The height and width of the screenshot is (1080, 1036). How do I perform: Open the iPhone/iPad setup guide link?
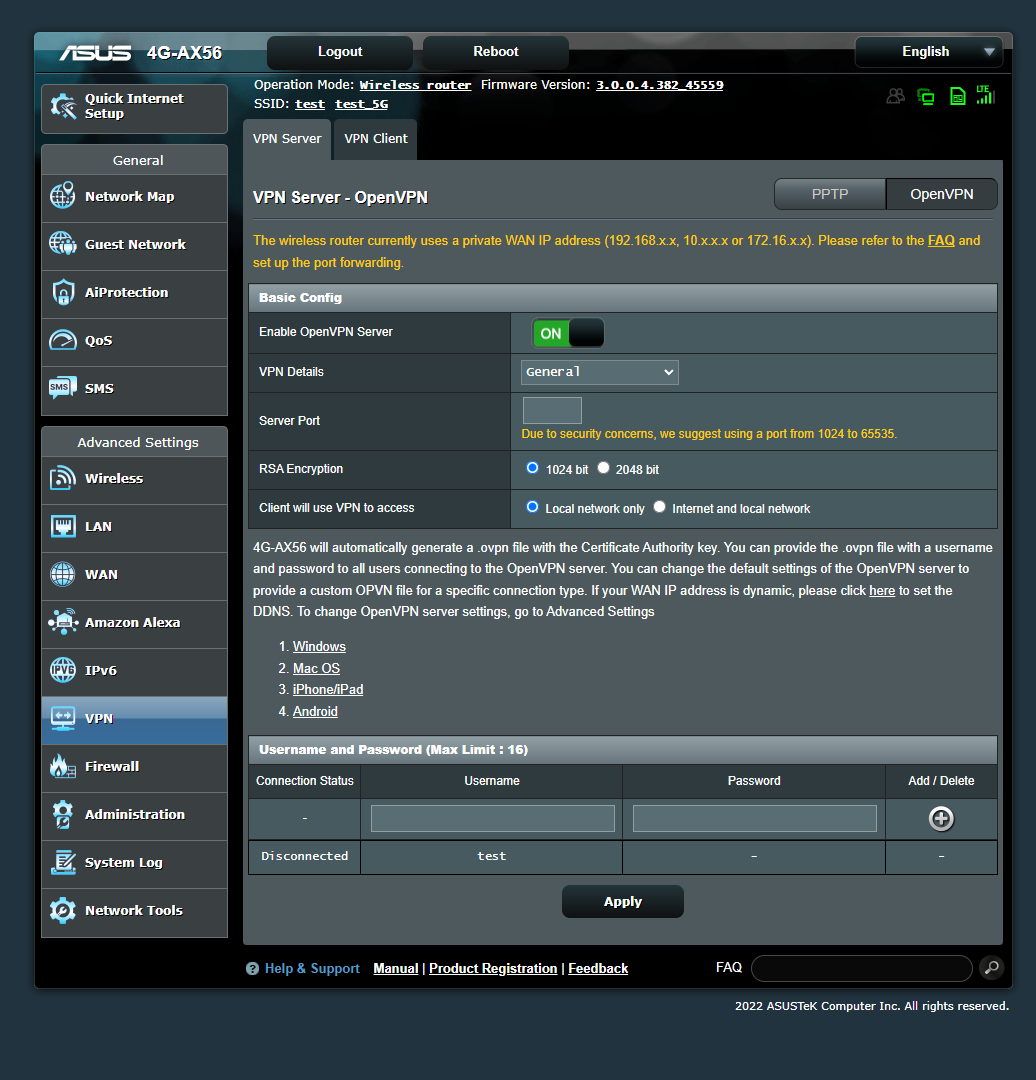pos(328,689)
